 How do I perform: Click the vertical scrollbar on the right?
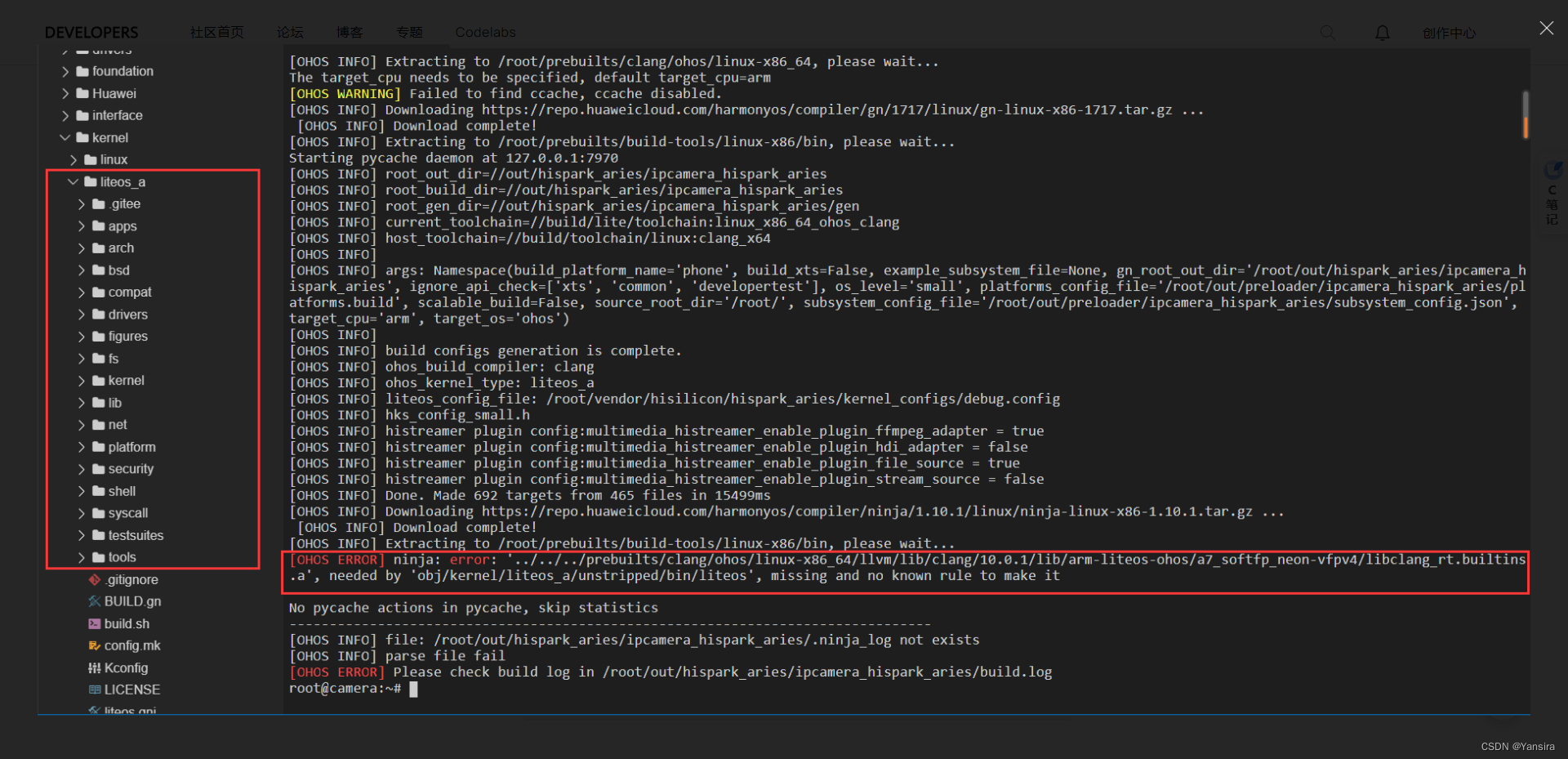point(1525,114)
